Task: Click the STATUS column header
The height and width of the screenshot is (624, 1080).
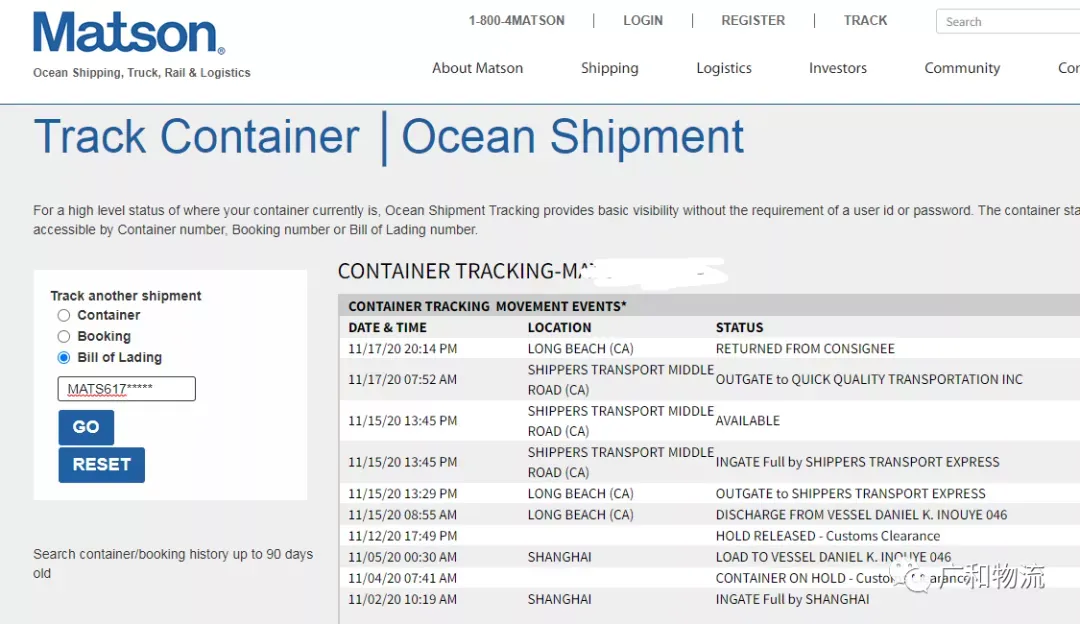Action: [x=739, y=328]
